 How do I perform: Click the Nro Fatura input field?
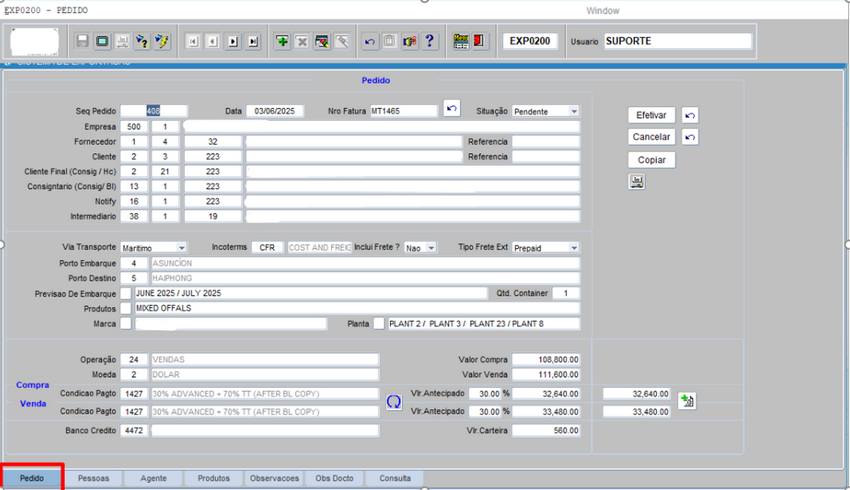(403, 111)
